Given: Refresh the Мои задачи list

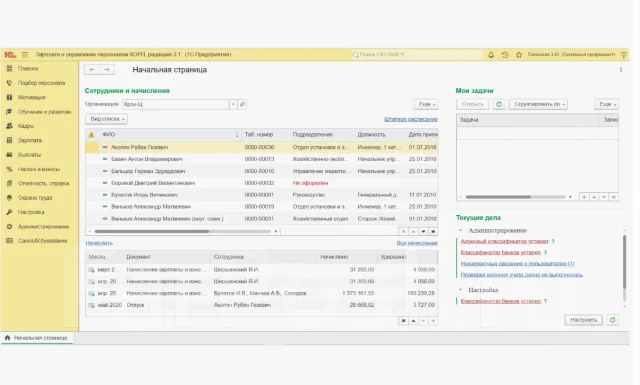Looking at the screenshot, I should (499, 104).
